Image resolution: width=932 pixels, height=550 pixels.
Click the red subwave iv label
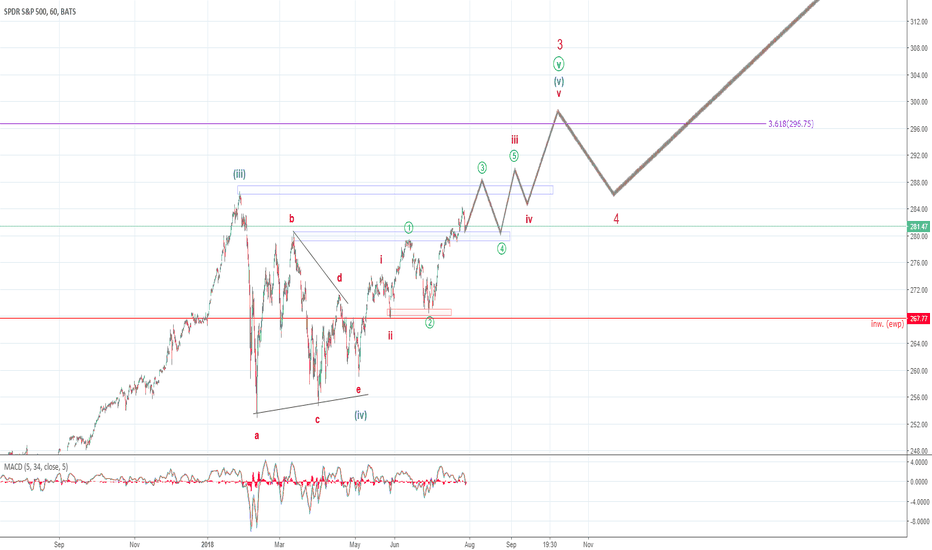(x=529, y=219)
